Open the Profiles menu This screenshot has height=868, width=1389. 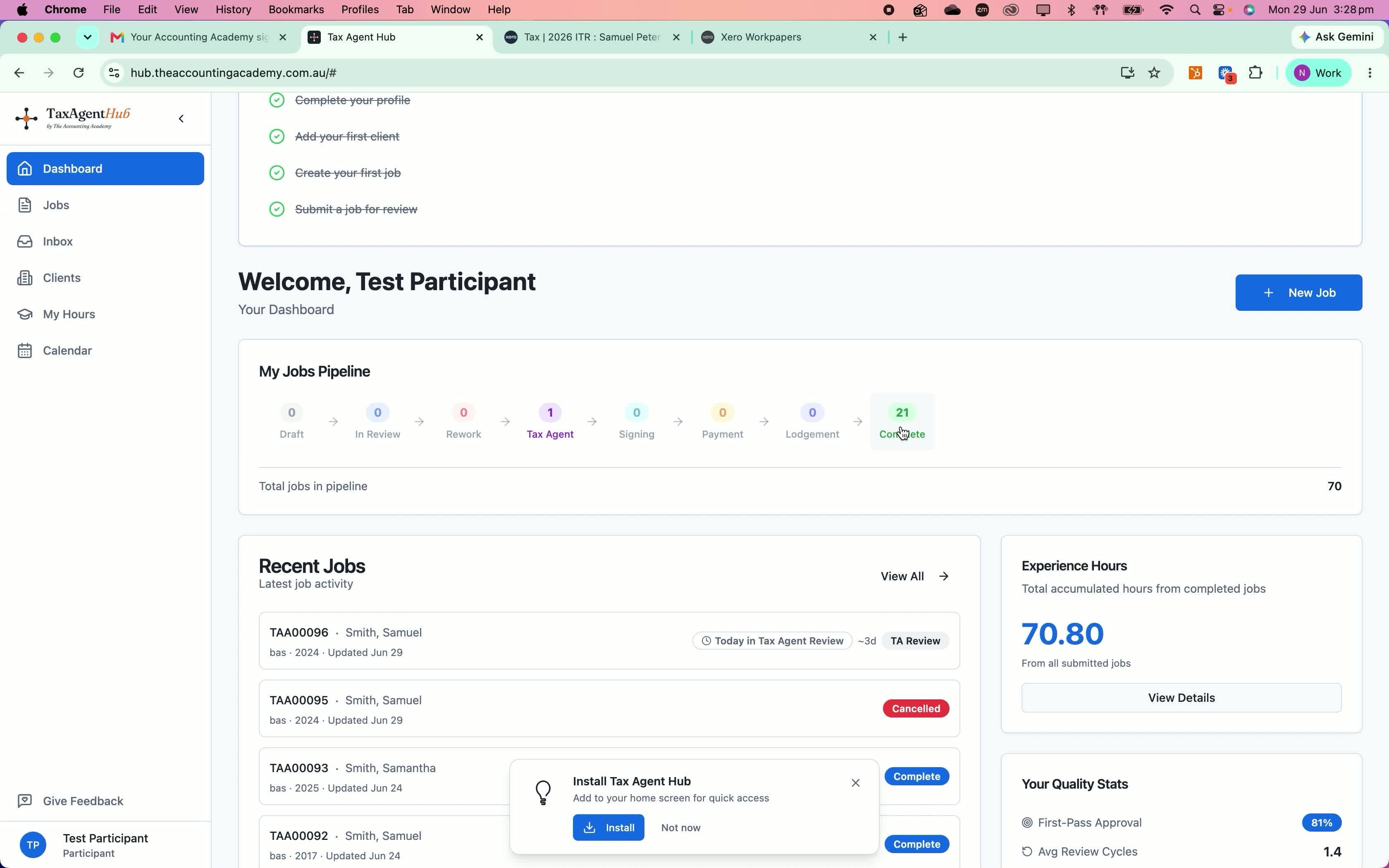(360, 10)
